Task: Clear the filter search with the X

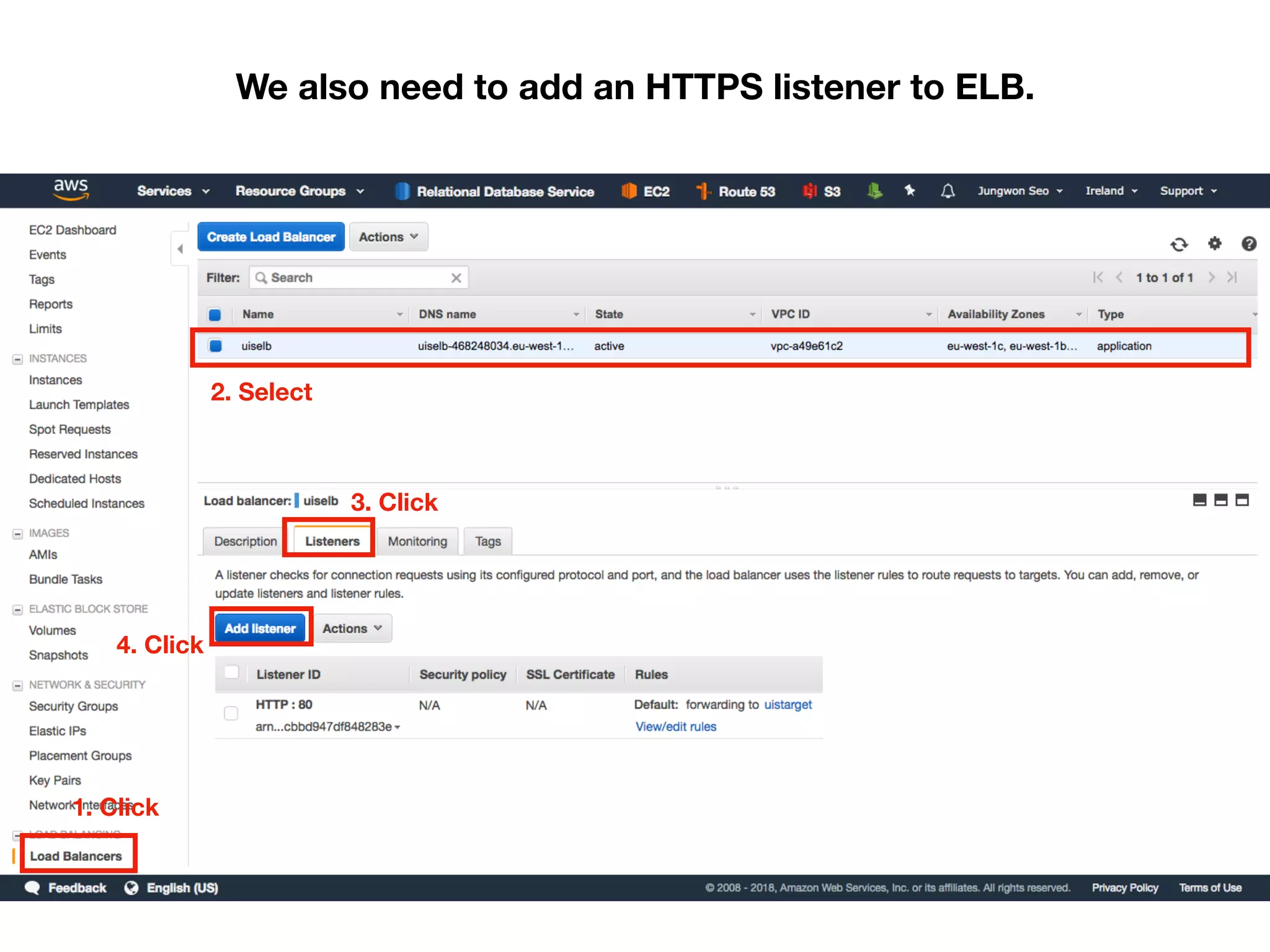Action: coord(456,278)
